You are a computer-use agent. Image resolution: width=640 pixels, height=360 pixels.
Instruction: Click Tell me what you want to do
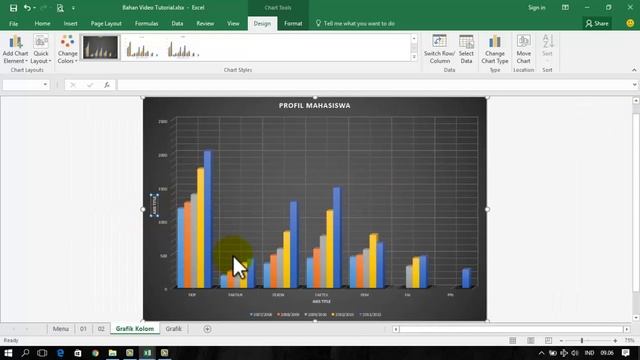(x=355, y=24)
